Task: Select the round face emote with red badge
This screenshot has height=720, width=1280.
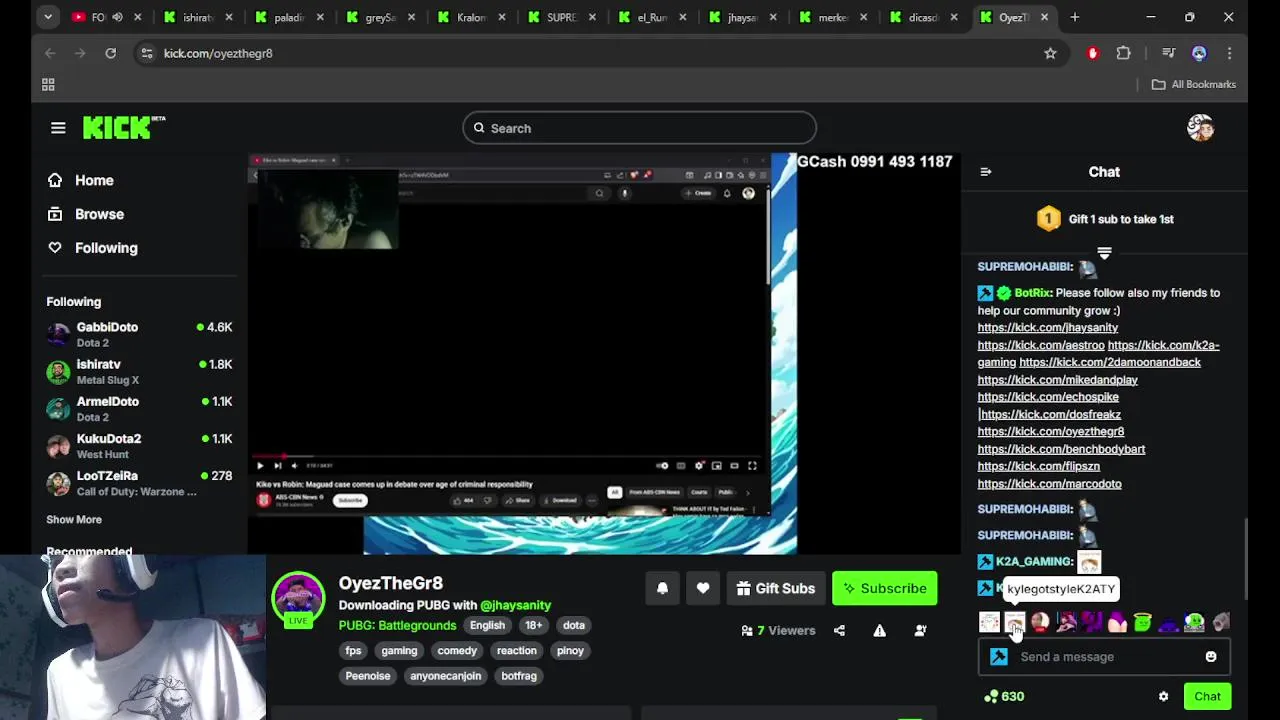Action: [1040, 622]
